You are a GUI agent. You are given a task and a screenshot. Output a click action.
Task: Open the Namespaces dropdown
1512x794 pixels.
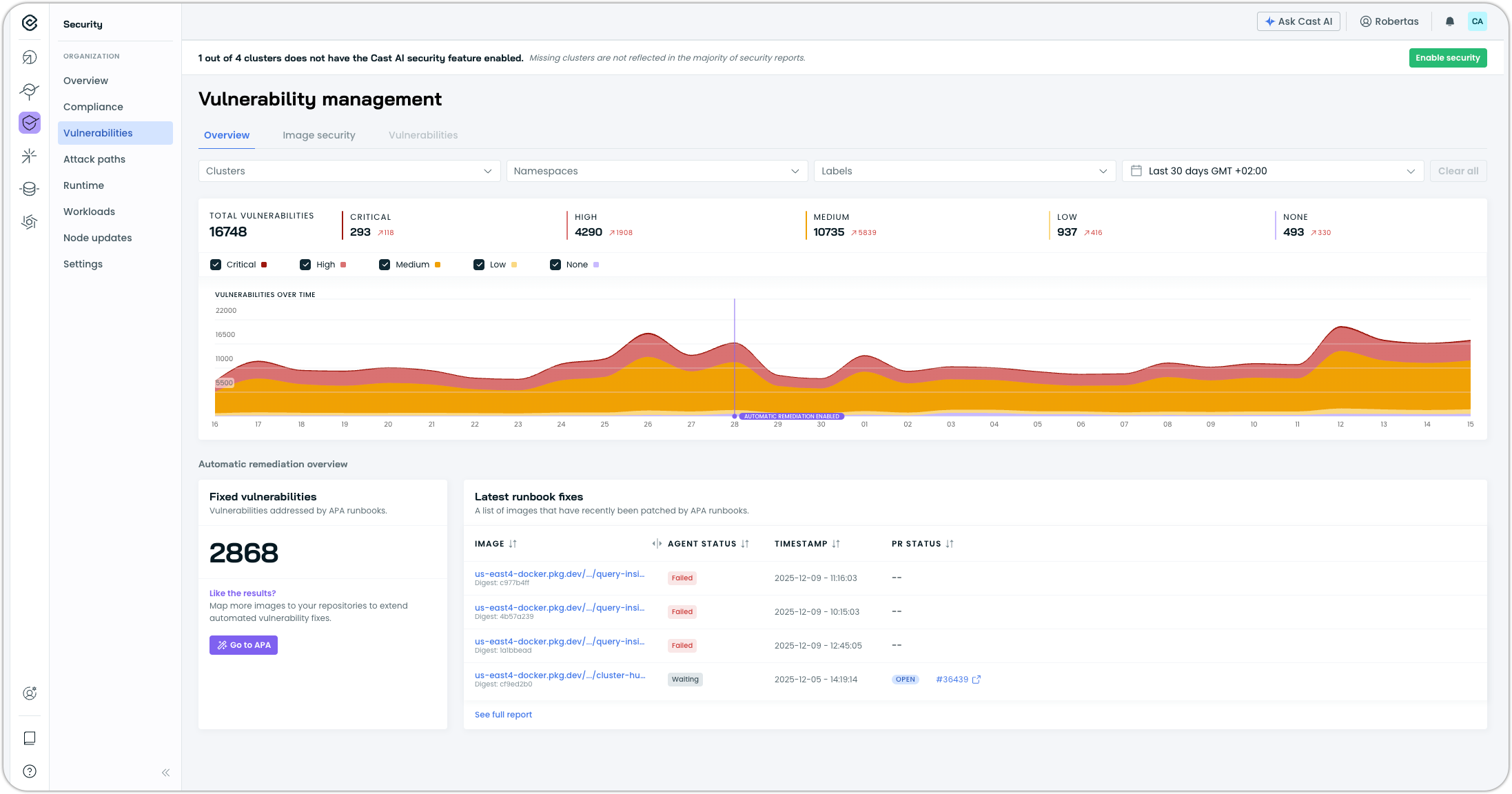656,171
